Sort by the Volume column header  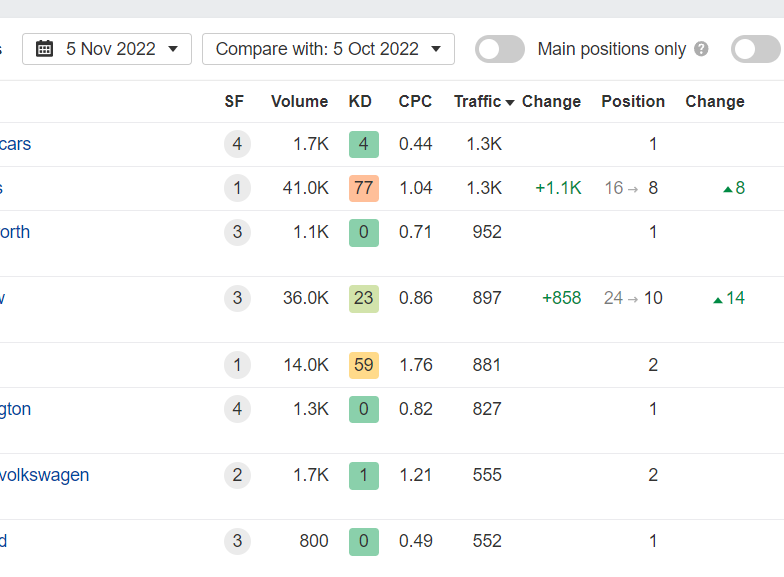point(300,102)
